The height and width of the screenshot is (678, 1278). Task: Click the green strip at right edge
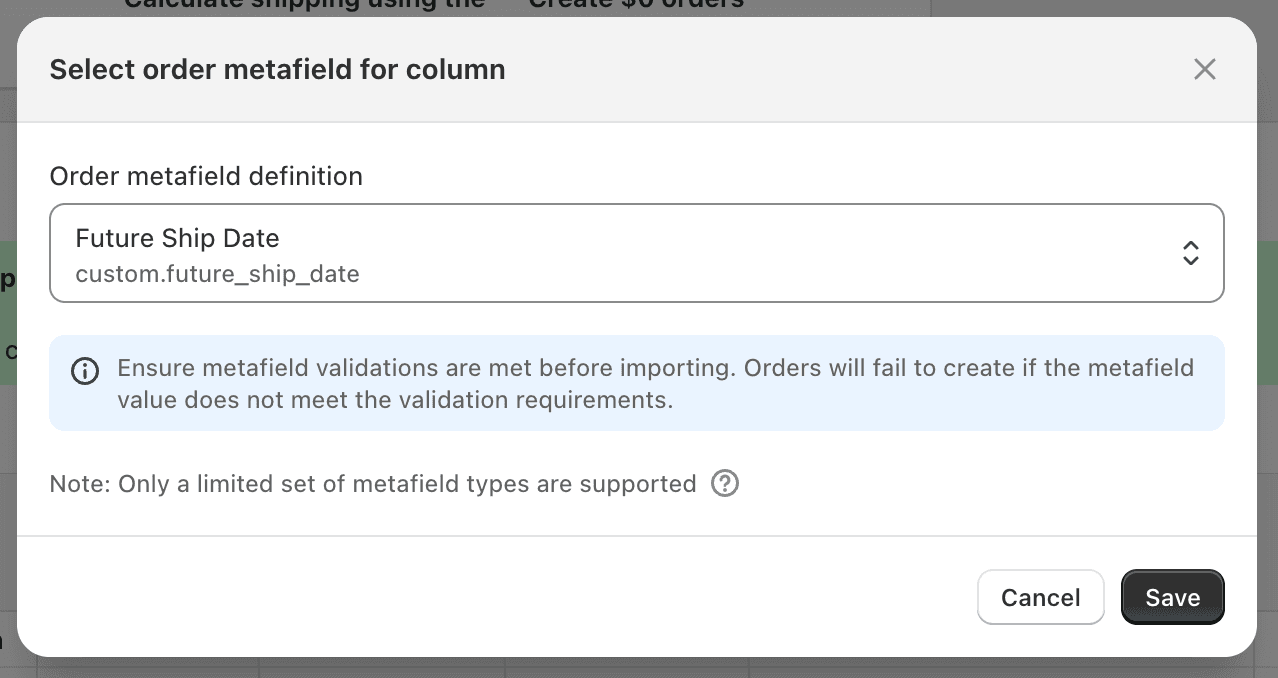[x=1267, y=312]
